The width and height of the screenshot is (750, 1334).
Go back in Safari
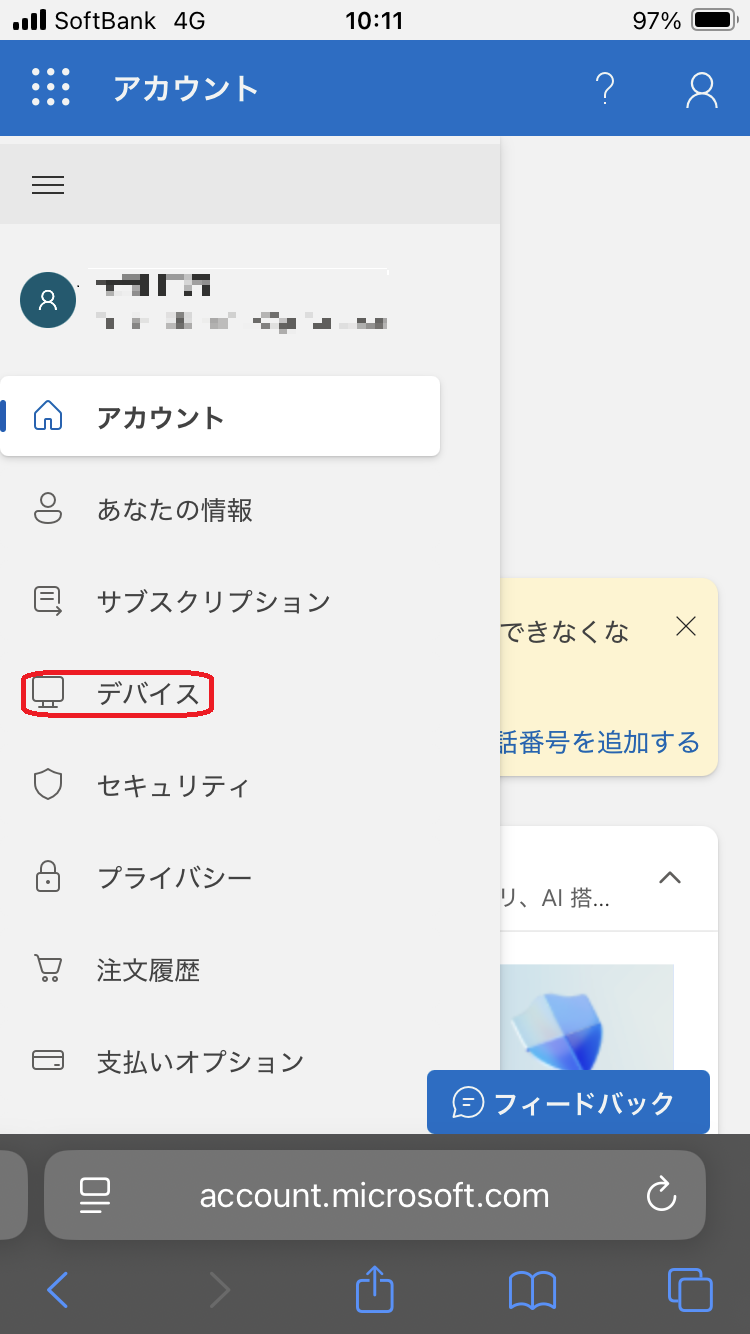[58, 1290]
